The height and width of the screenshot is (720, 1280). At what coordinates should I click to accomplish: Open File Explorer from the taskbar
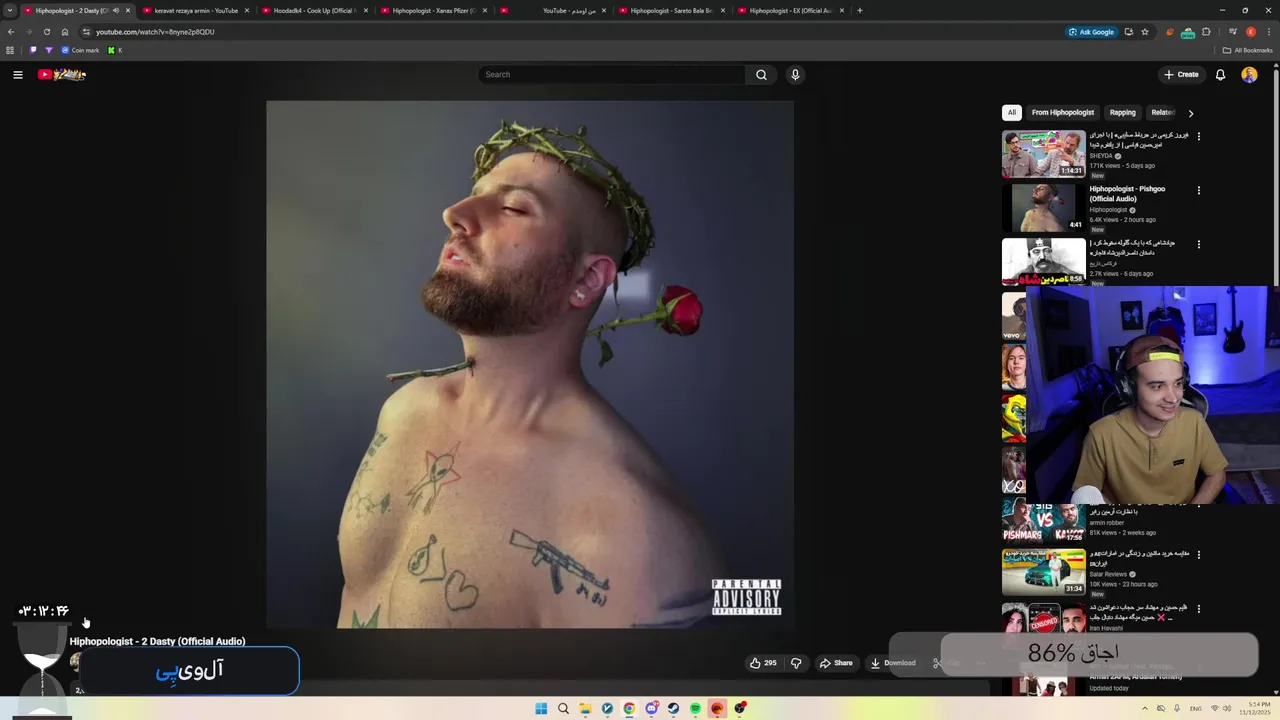coord(585,708)
